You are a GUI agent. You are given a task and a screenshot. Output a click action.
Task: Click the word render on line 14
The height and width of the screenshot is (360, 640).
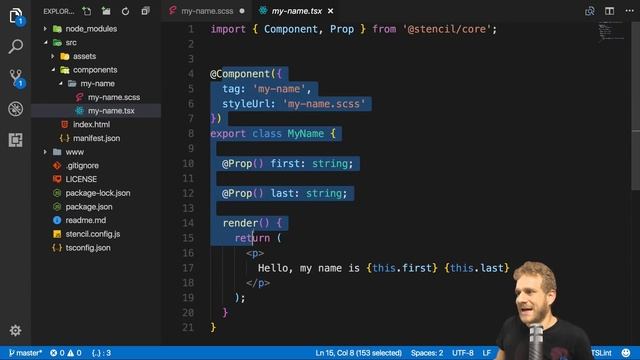point(240,223)
